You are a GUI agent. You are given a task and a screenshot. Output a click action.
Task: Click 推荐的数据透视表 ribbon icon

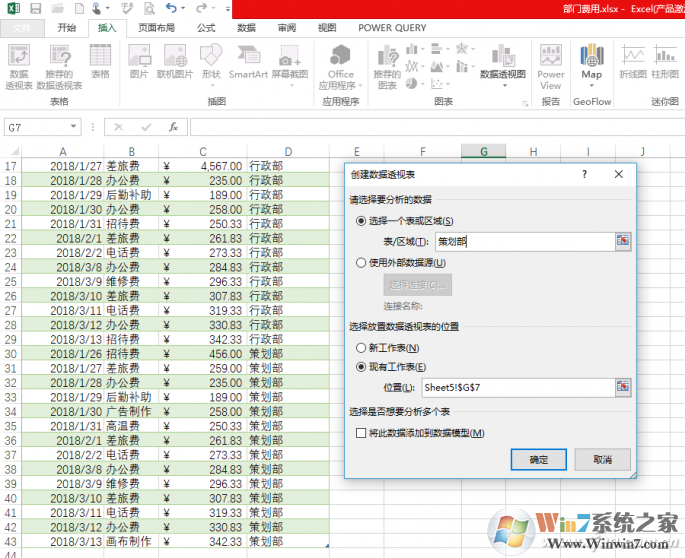60,62
